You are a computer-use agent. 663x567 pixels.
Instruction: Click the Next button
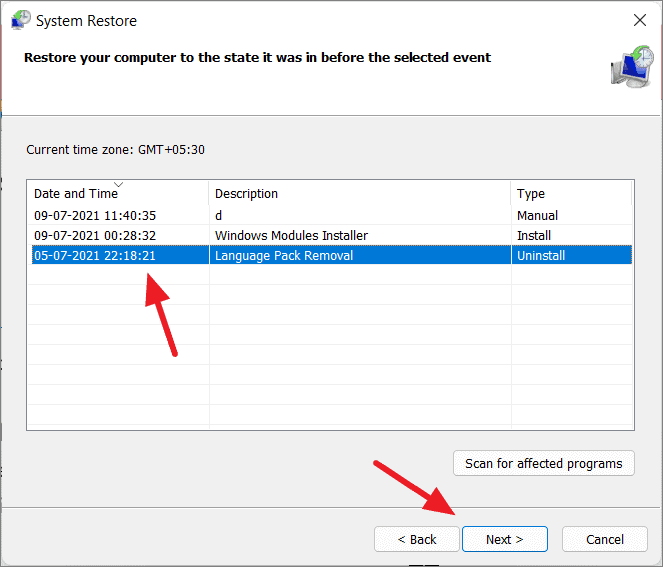(504, 539)
